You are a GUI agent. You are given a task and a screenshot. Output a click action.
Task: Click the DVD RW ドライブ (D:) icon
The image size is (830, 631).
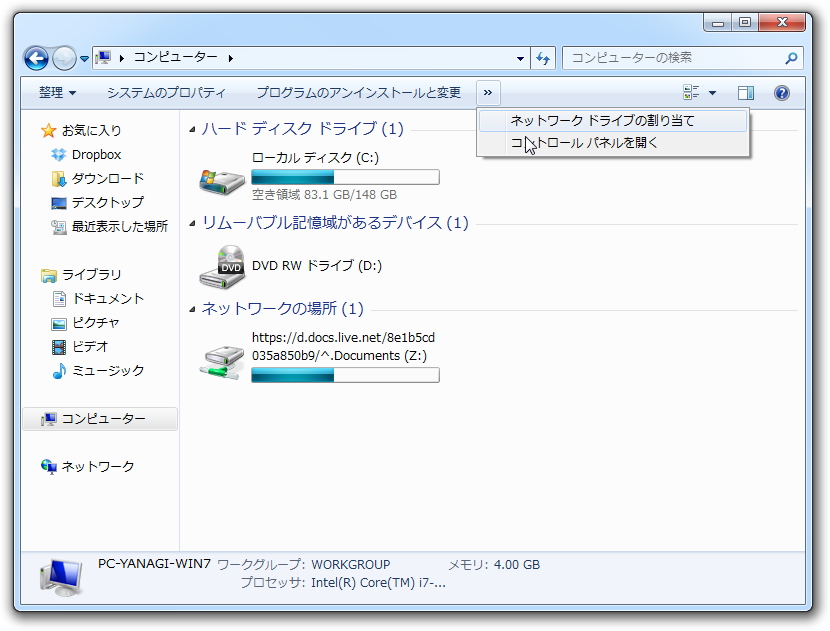(221, 266)
